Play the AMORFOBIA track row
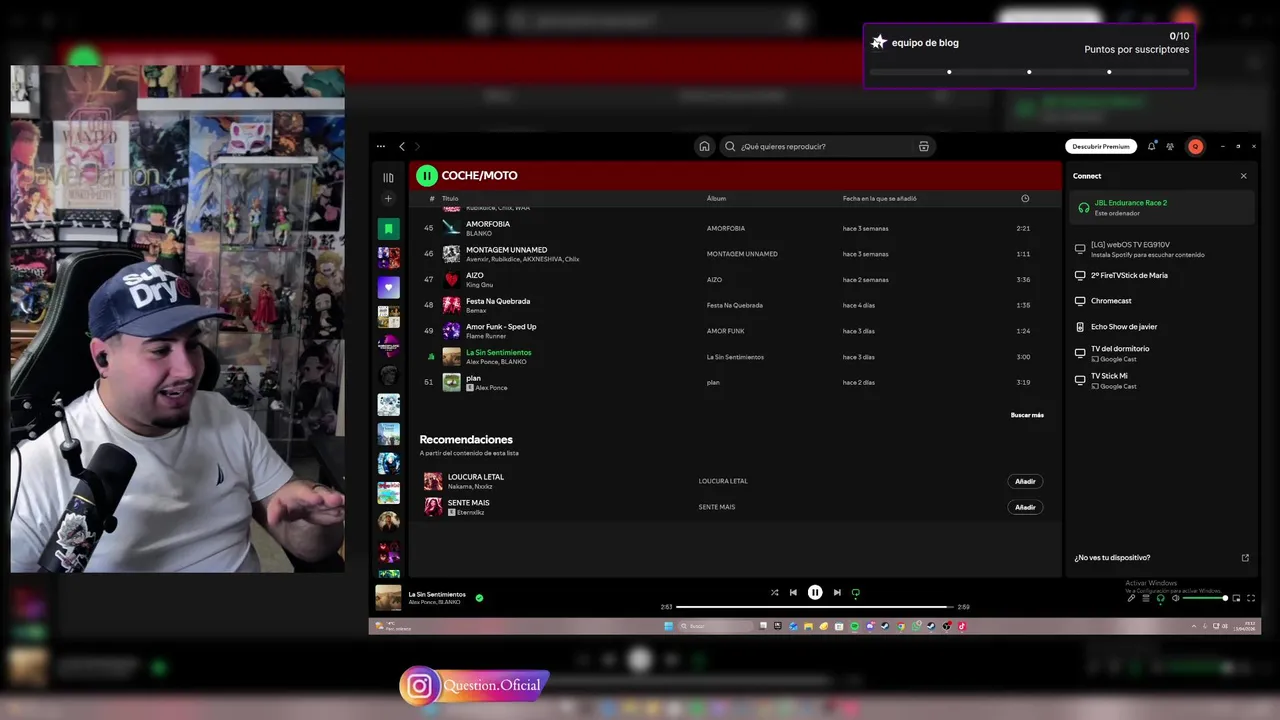This screenshot has height=720, width=1280. [735, 228]
